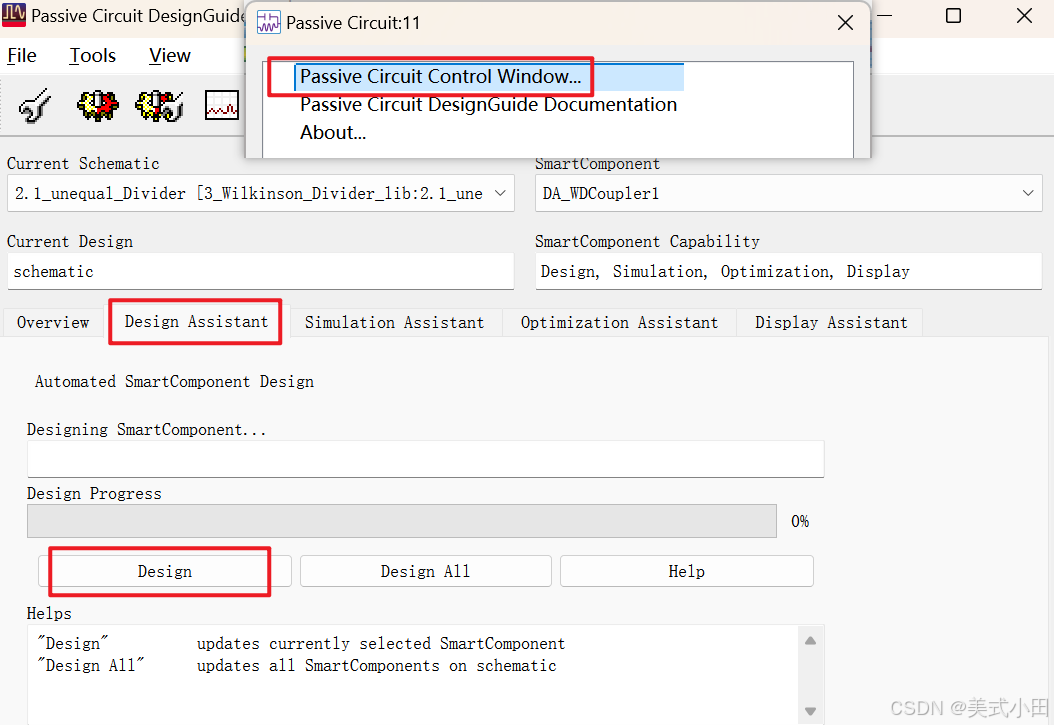Click the Automated SmartComponent Design heading
The image size is (1054, 725).
(x=174, y=382)
